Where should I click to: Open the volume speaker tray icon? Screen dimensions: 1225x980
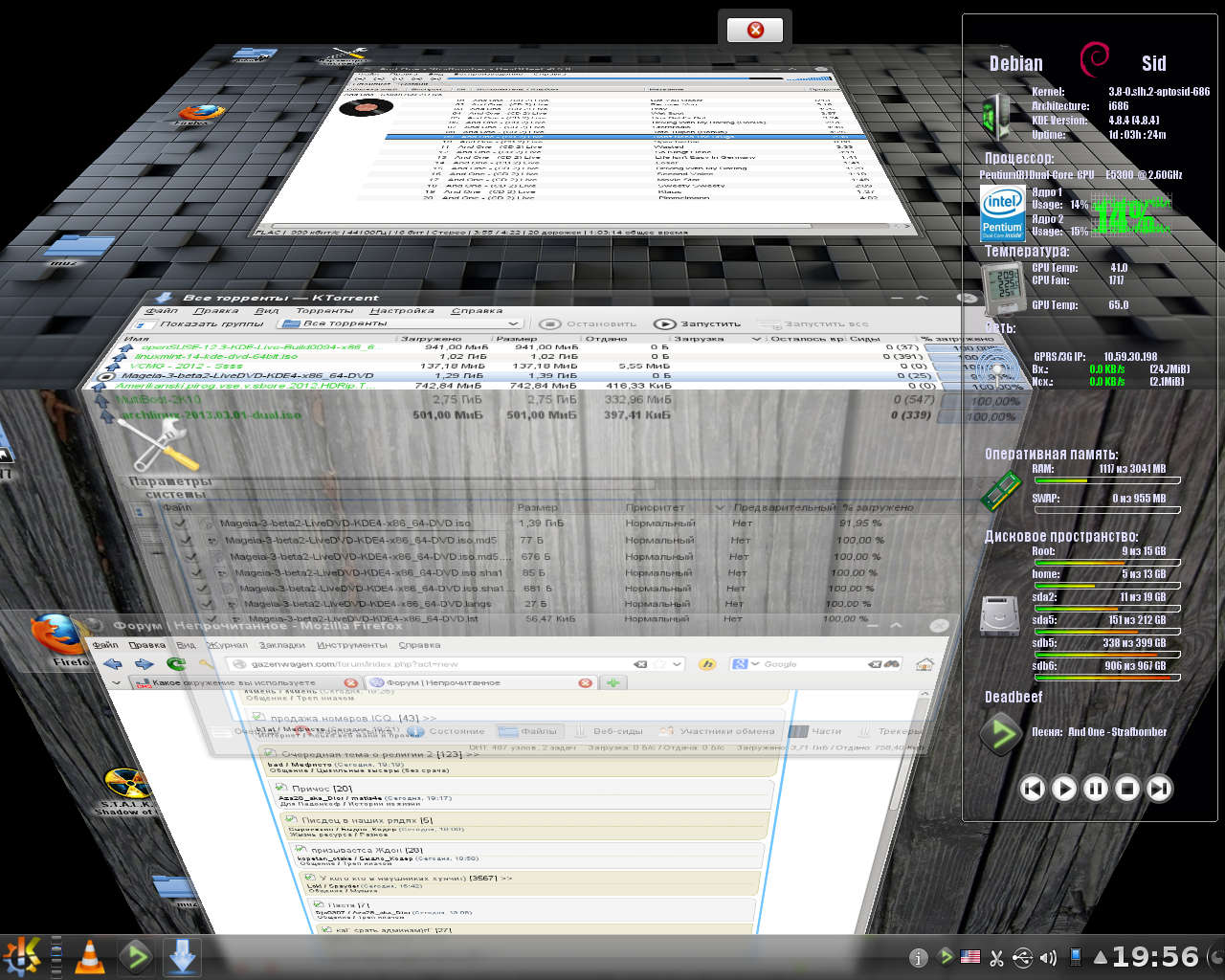1048,957
